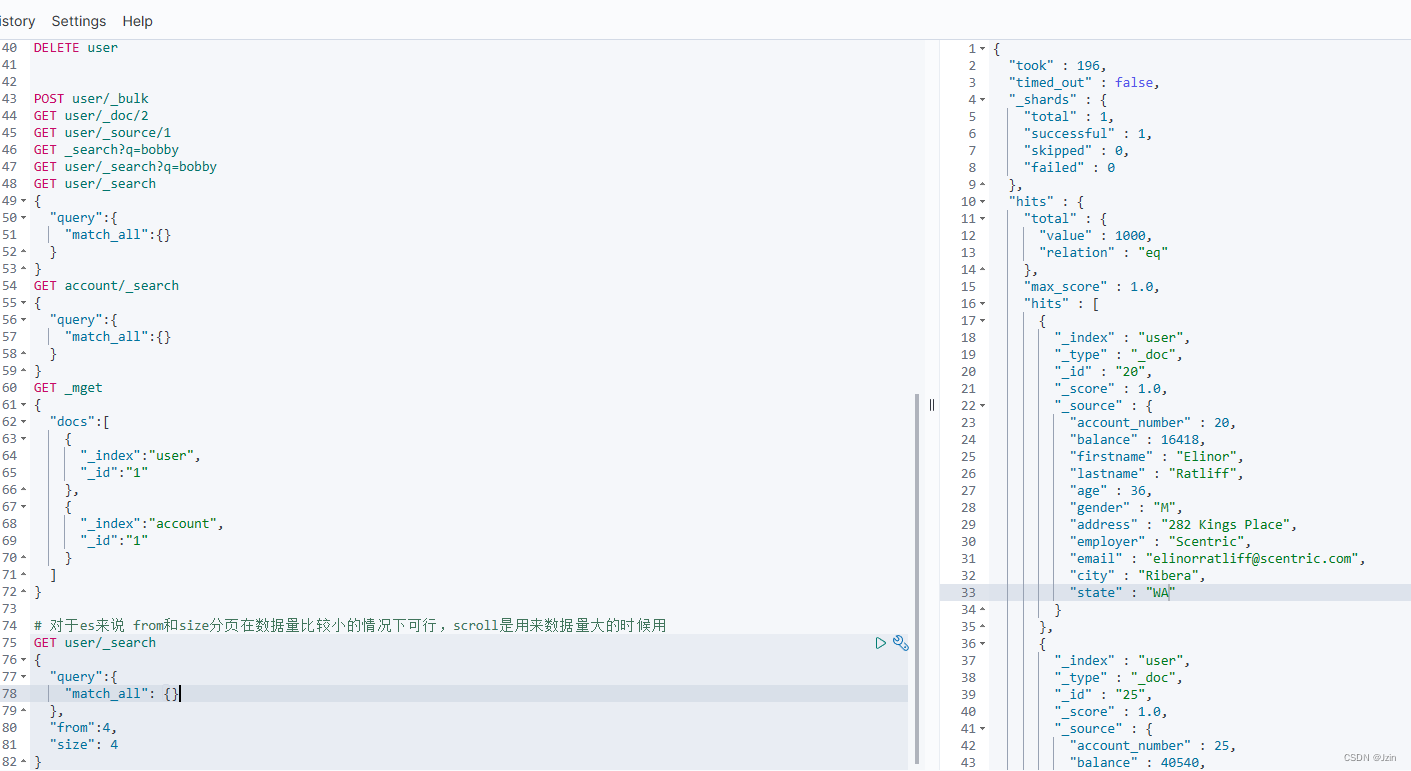Click the "_id" : "25" output line
The image size is (1411, 771).
[1103, 695]
